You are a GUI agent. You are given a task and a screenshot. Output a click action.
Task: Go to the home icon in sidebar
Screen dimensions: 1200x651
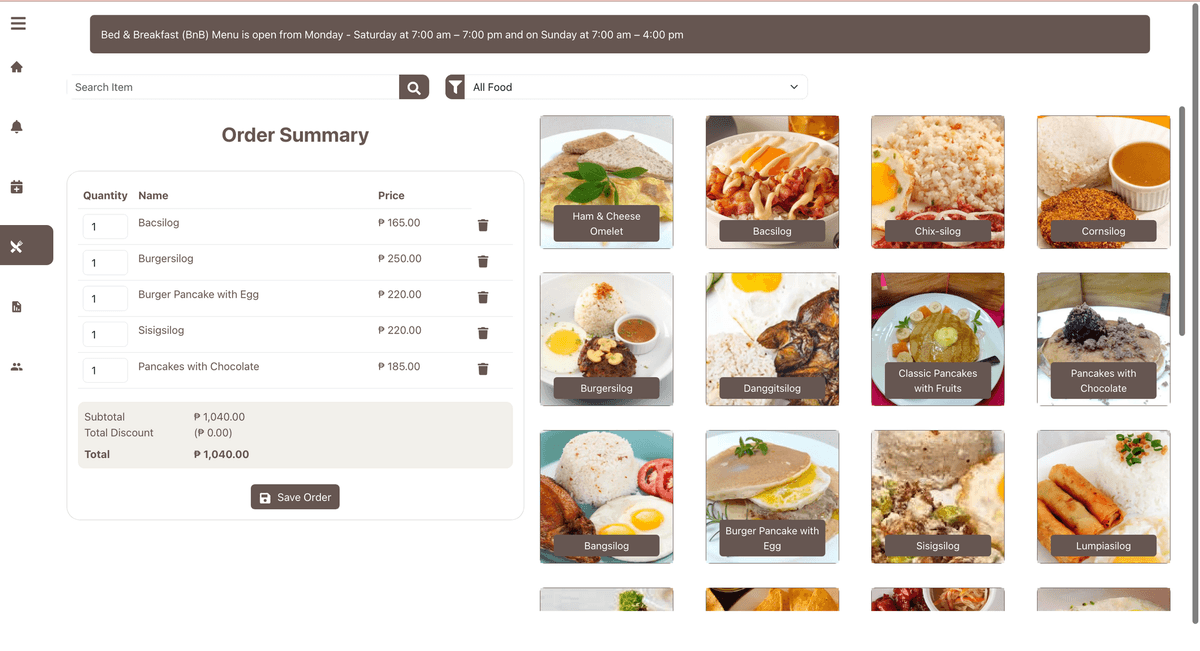pos(16,67)
